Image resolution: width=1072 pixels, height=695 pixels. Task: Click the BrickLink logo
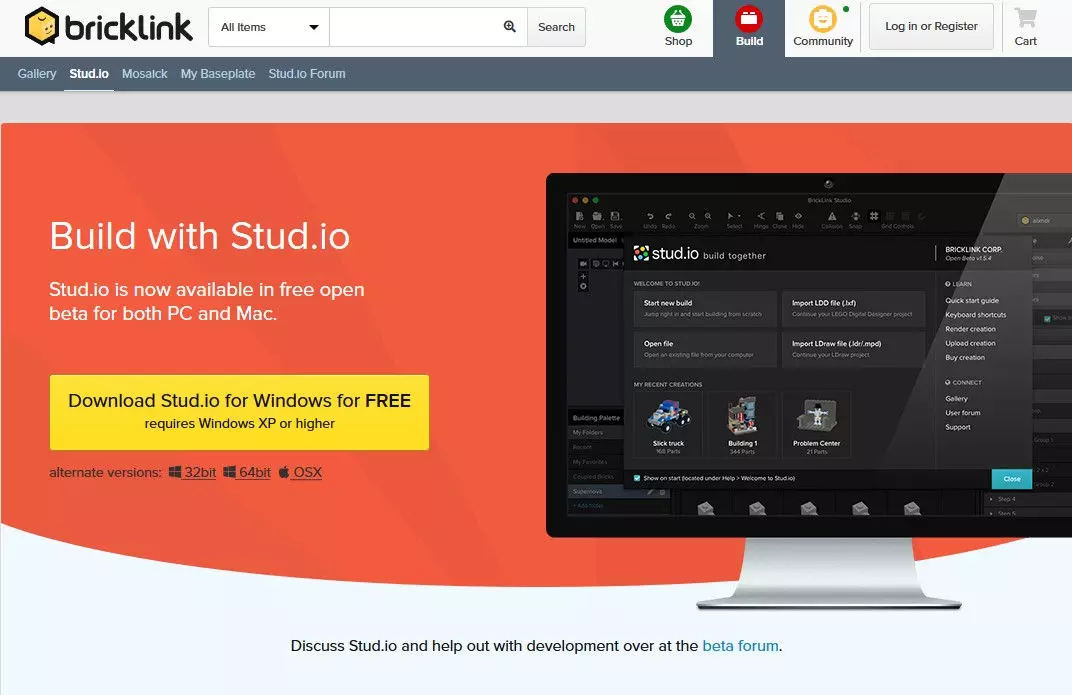(x=108, y=27)
